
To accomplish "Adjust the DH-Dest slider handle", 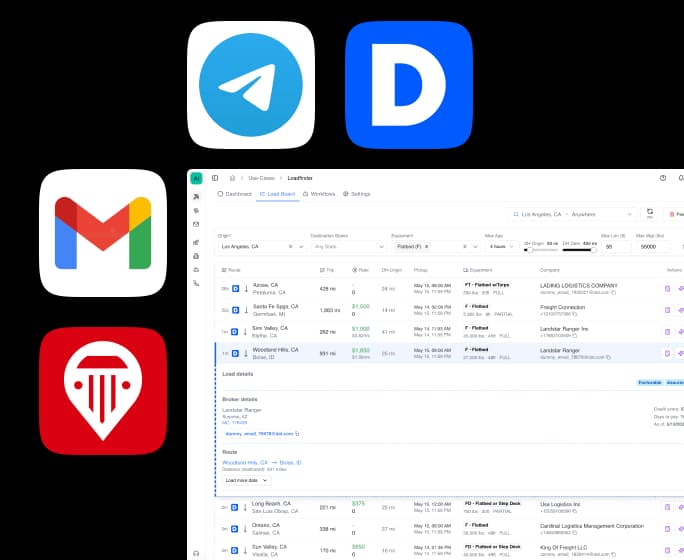I will [593, 250].
